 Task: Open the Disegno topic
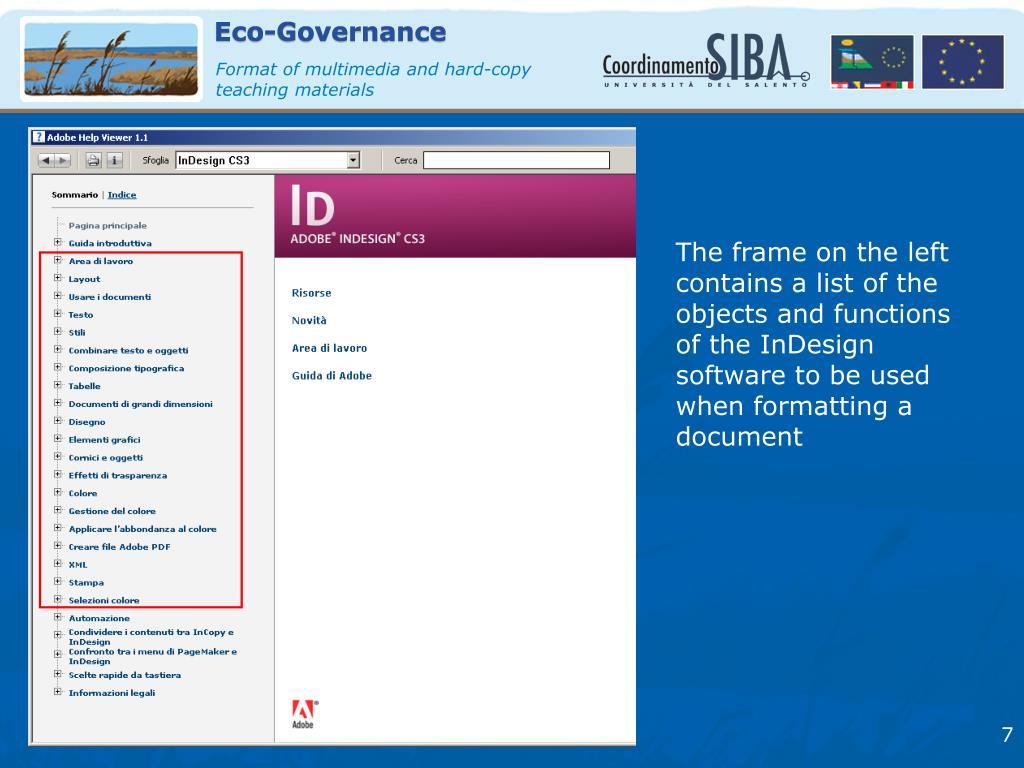click(87, 422)
